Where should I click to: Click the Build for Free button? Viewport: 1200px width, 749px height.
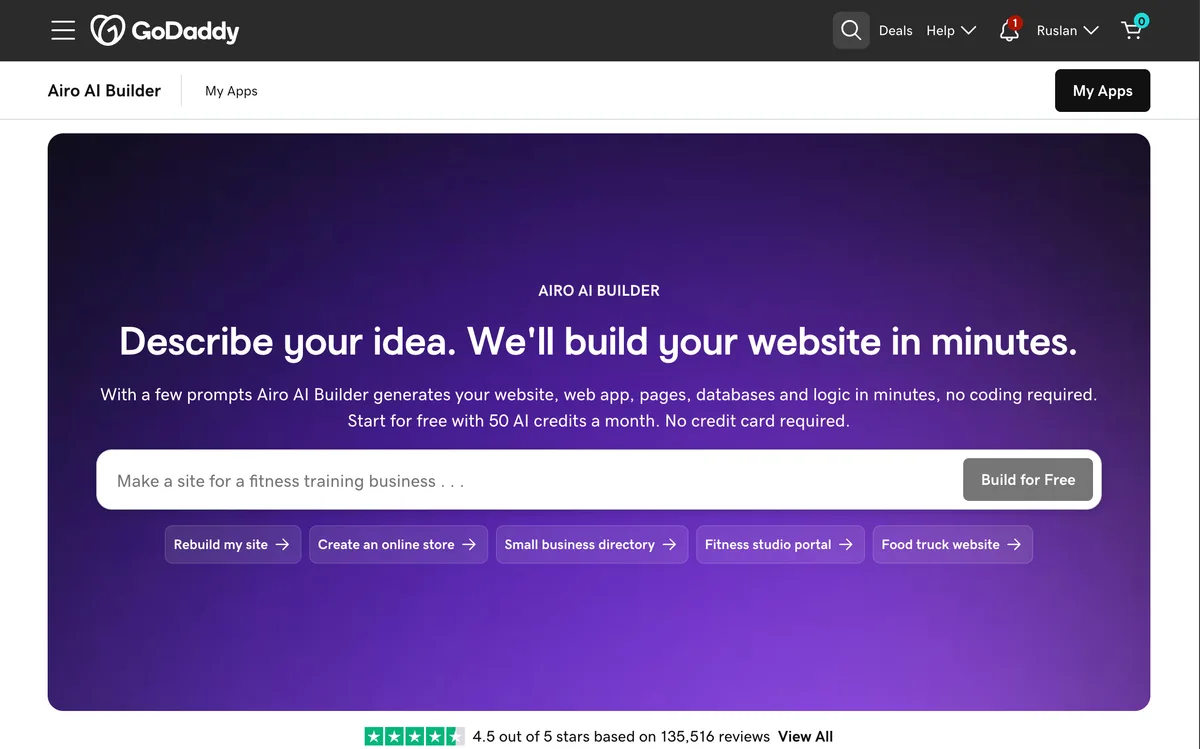(1028, 480)
